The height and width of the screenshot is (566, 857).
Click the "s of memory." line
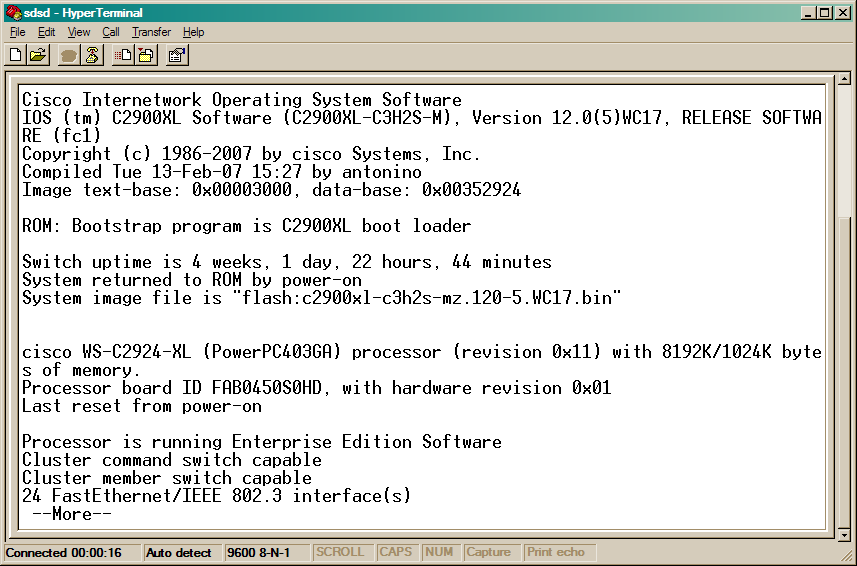pos(81,370)
